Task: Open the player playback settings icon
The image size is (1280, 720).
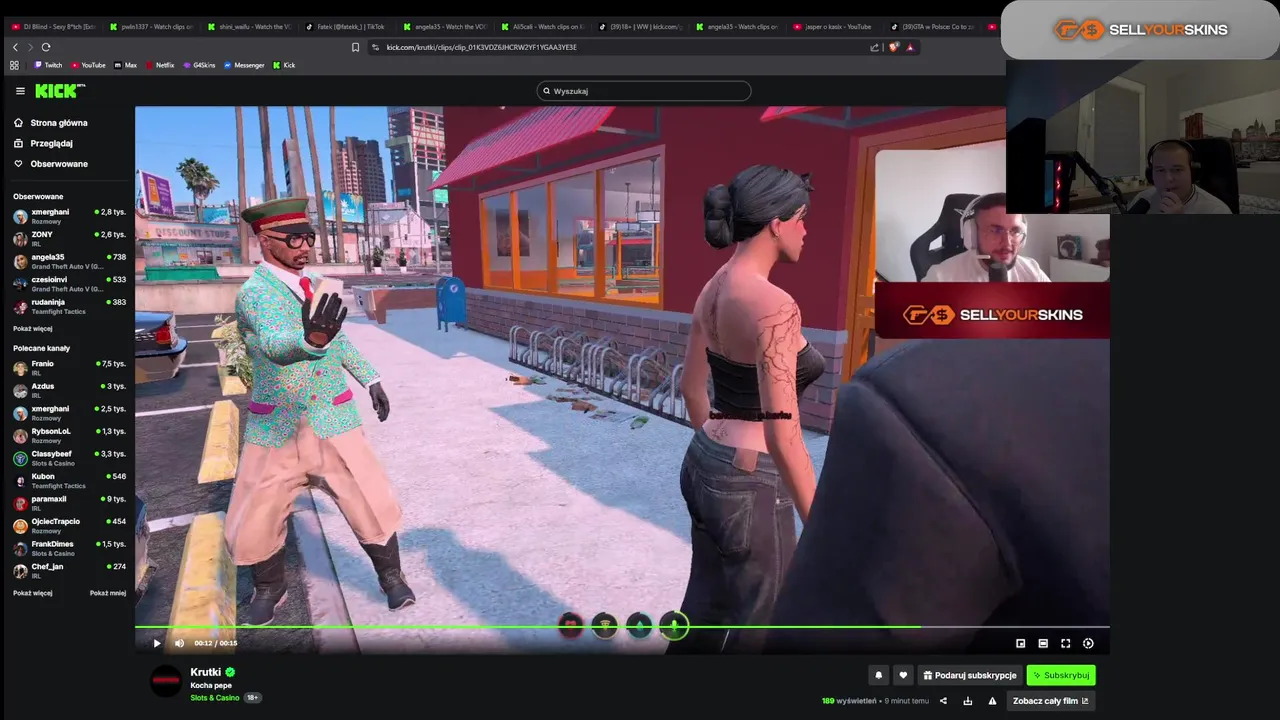Action: (1089, 643)
